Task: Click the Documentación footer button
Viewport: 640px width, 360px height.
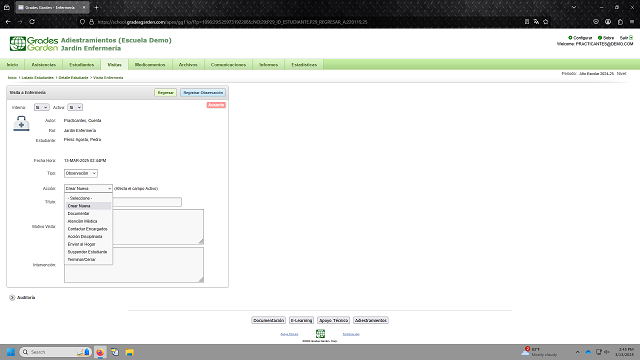Action: tap(268, 320)
